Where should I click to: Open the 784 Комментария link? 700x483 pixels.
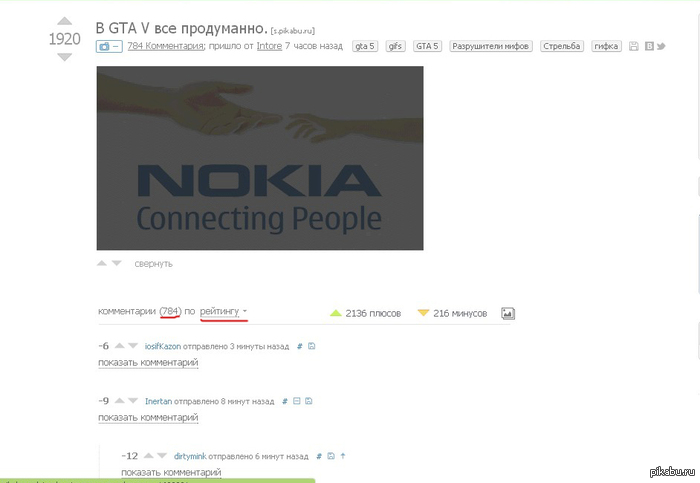click(166, 46)
